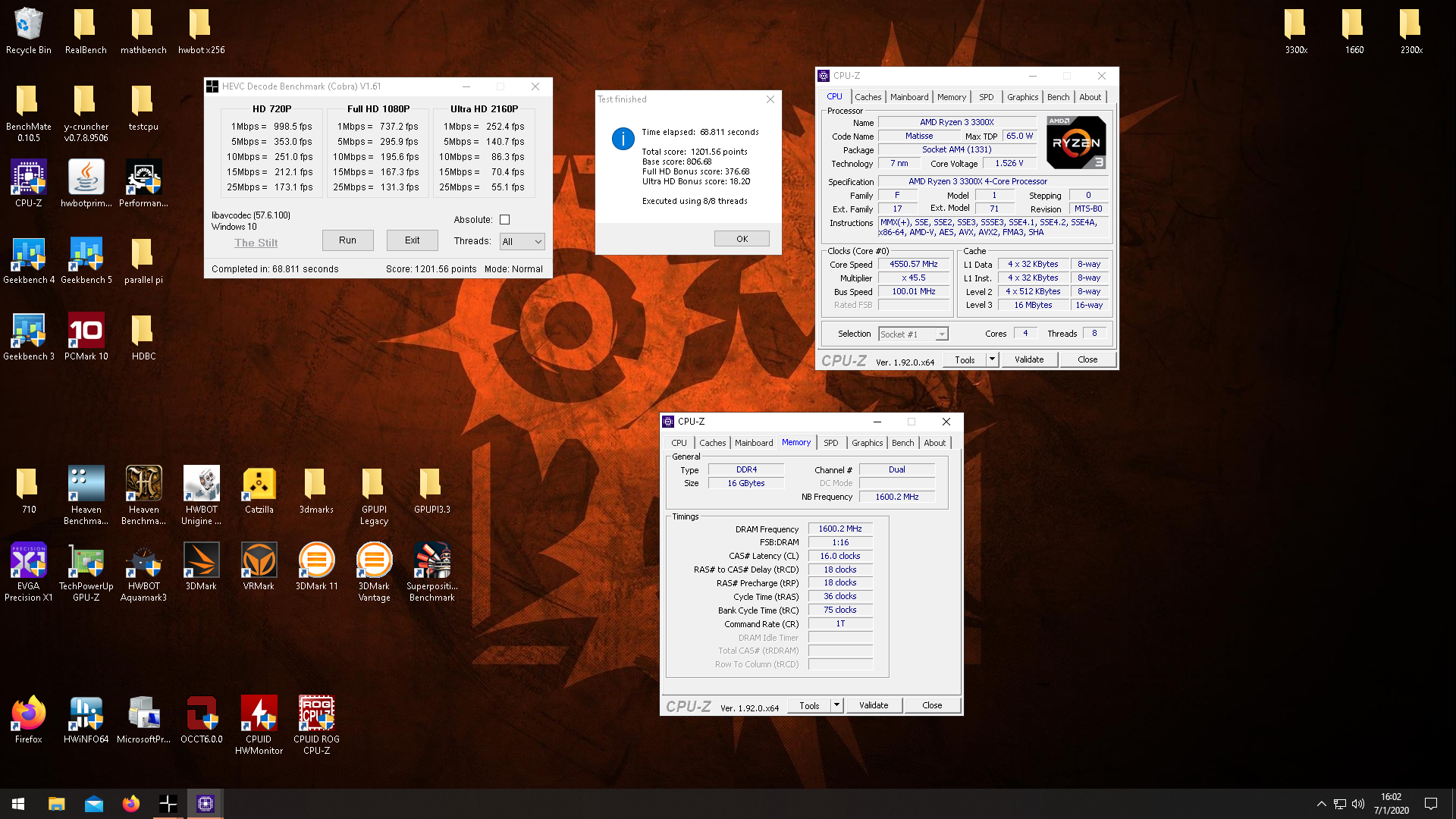Launch HWBOT Unigine Heaven shortcut
Image resolution: width=1456 pixels, height=819 pixels.
coord(201,495)
